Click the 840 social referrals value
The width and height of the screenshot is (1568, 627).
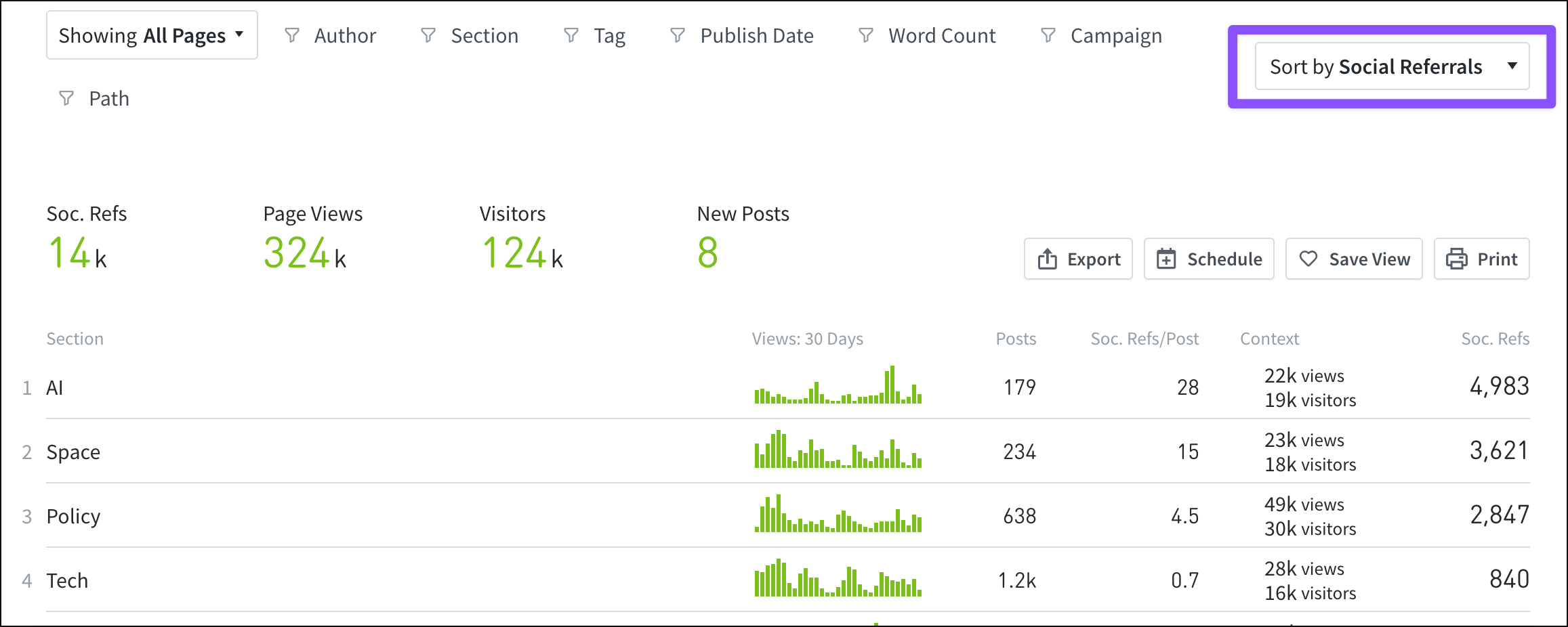pos(1509,579)
